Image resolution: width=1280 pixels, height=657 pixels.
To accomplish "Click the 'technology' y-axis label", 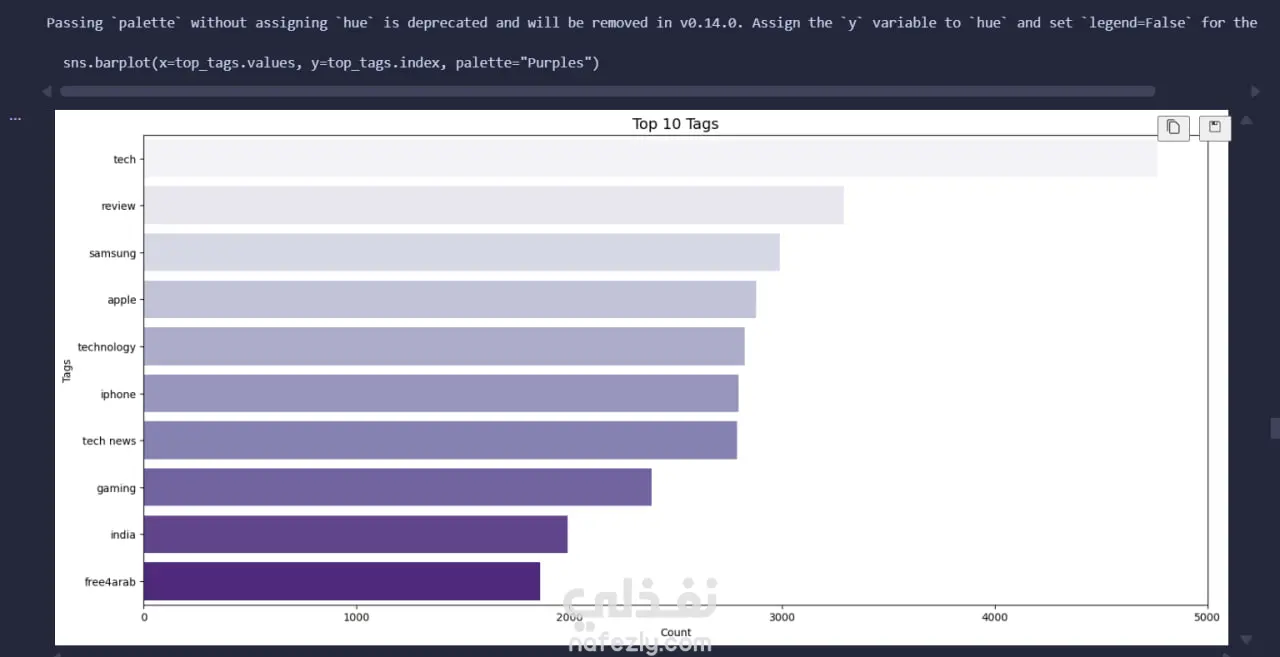I will [106, 347].
